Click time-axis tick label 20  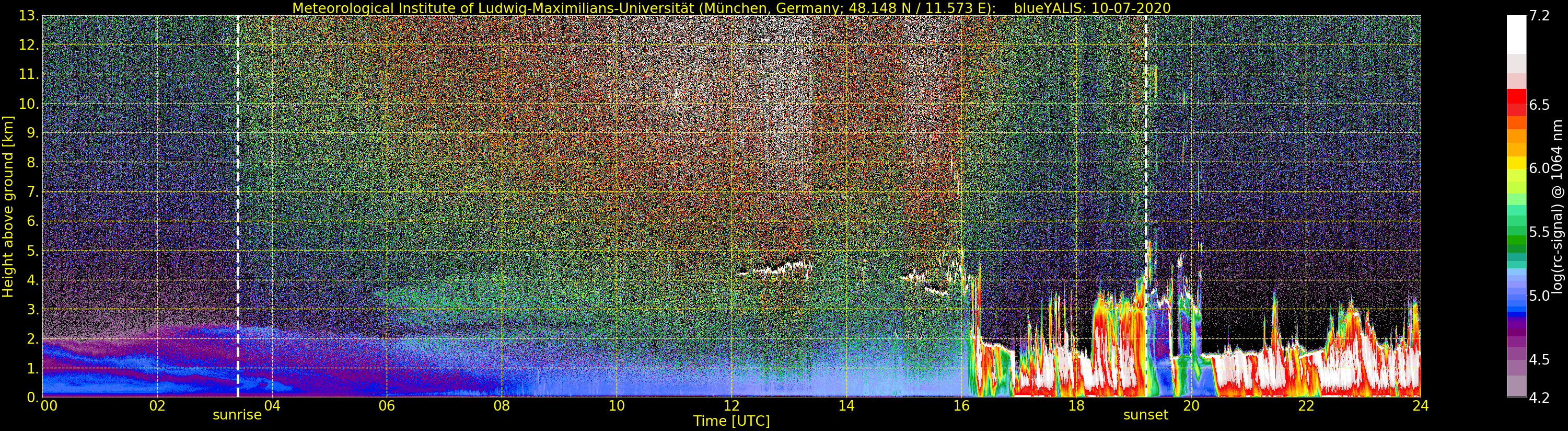pos(1191,405)
